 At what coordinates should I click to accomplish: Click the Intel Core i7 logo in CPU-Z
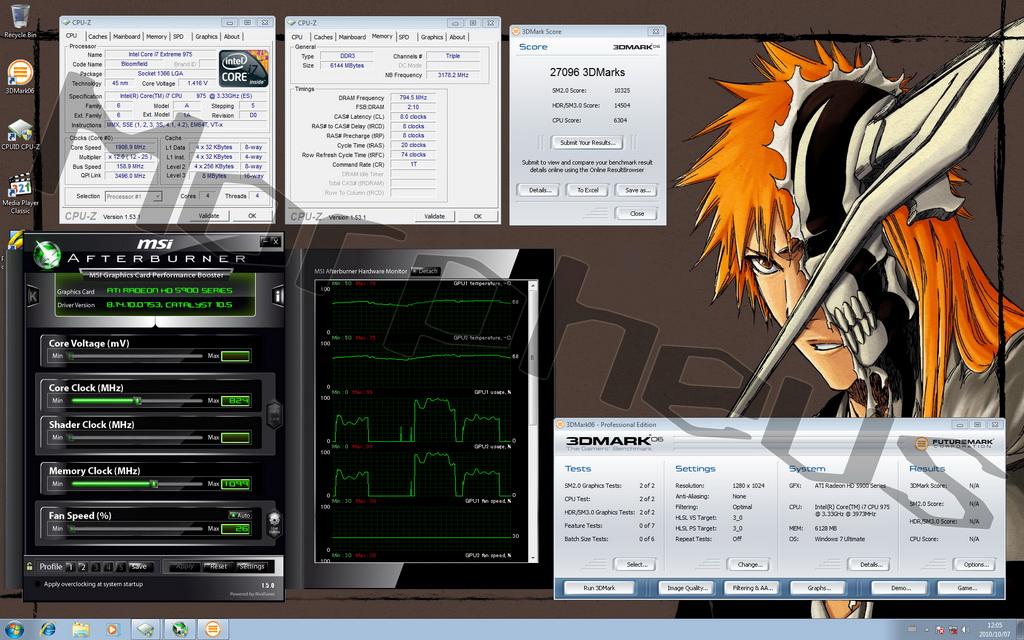pos(242,69)
